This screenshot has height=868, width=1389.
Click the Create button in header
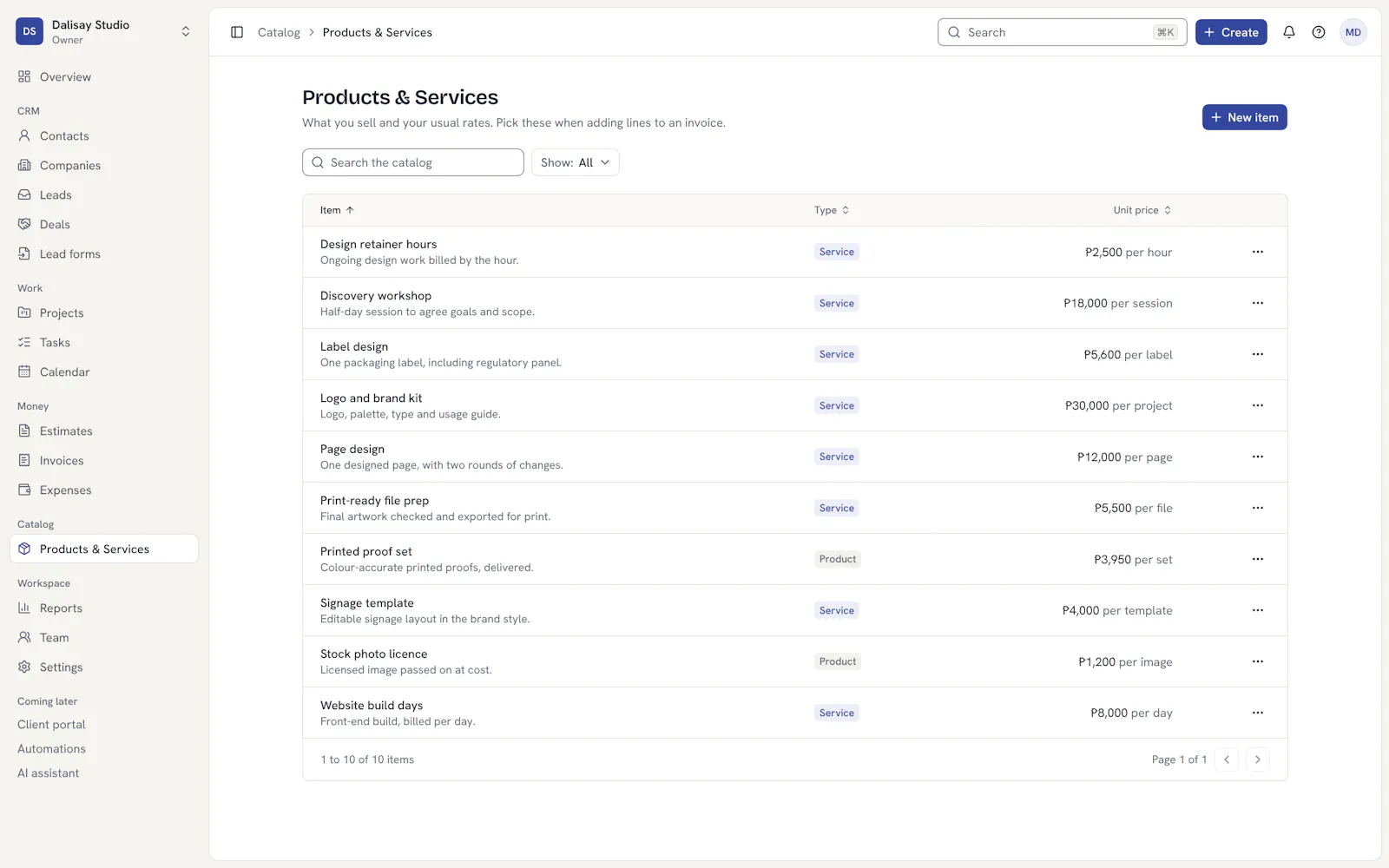click(1231, 32)
